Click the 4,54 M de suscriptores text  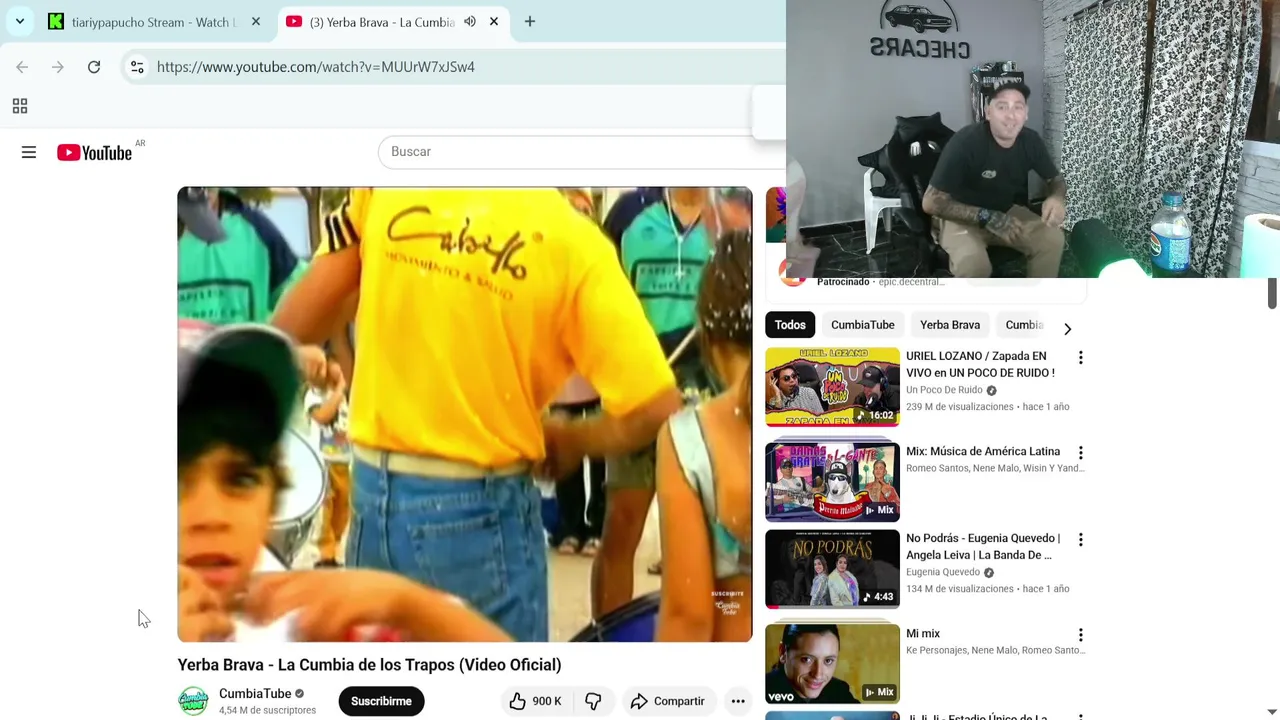pos(267,710)
